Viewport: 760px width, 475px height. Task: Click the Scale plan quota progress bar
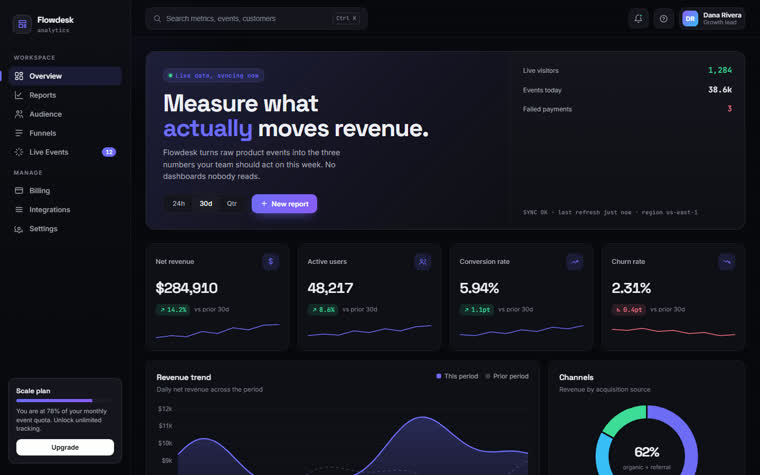(65, 400)
